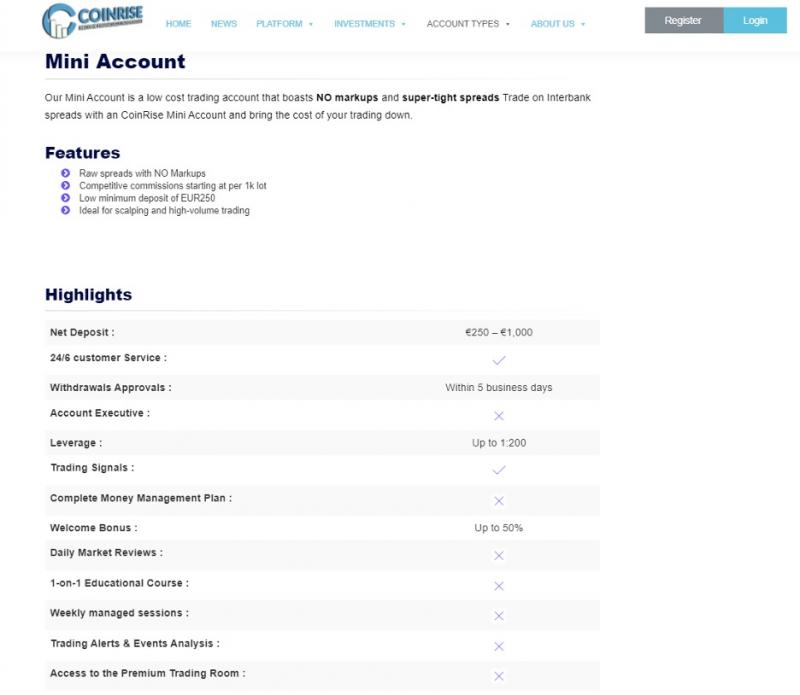The width and height of the screenshot is (800, 695).
Task: Click the "Weekly managed sessions :" label
Action: pyautogui.click(x=119, y=613)
